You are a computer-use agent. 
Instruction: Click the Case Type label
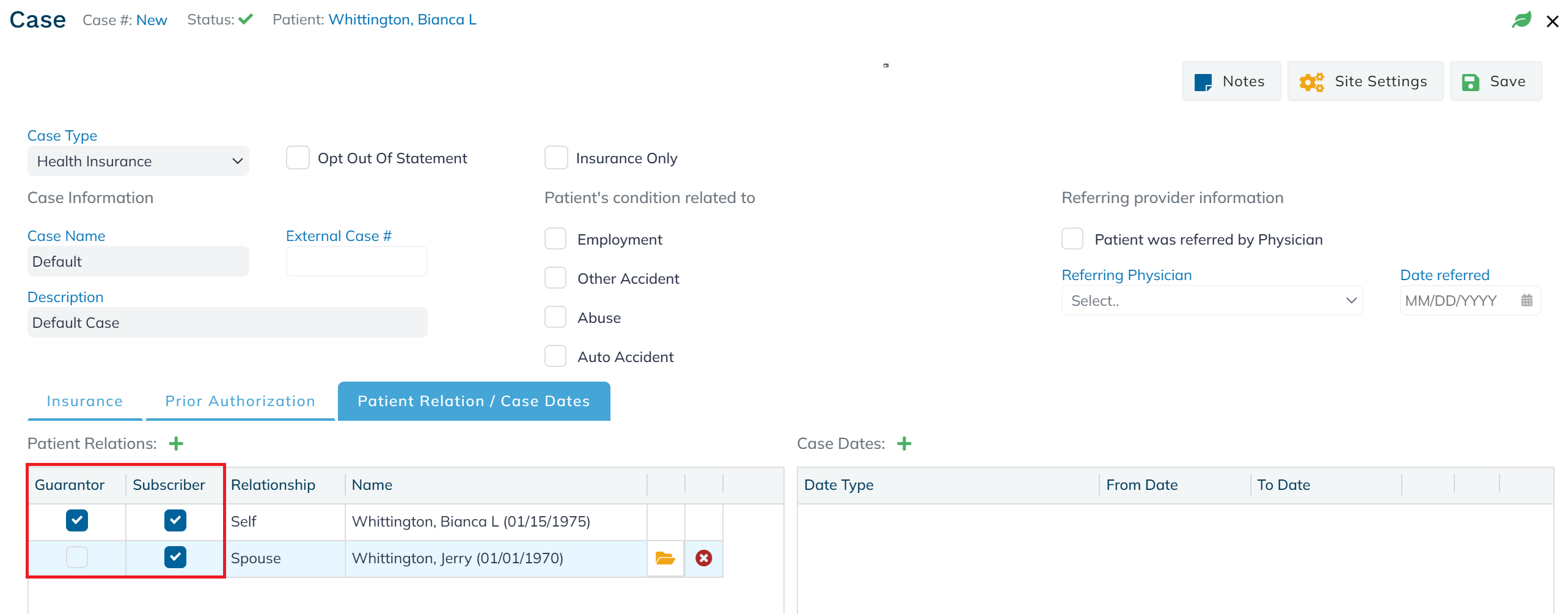tap(62, 136)
